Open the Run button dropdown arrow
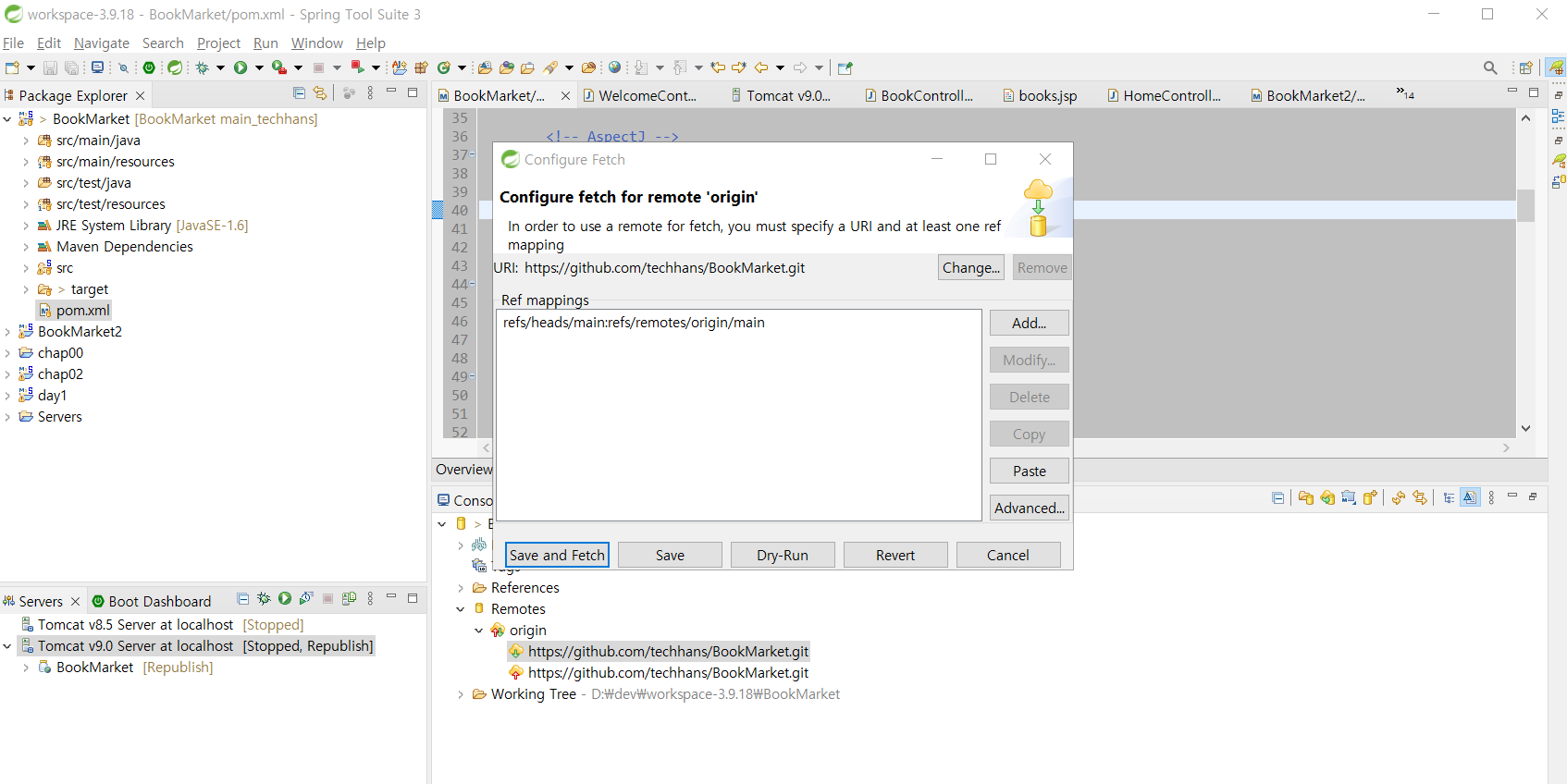Image resolution: width=1567 pixels, height=784 pixels. [259, 67]
